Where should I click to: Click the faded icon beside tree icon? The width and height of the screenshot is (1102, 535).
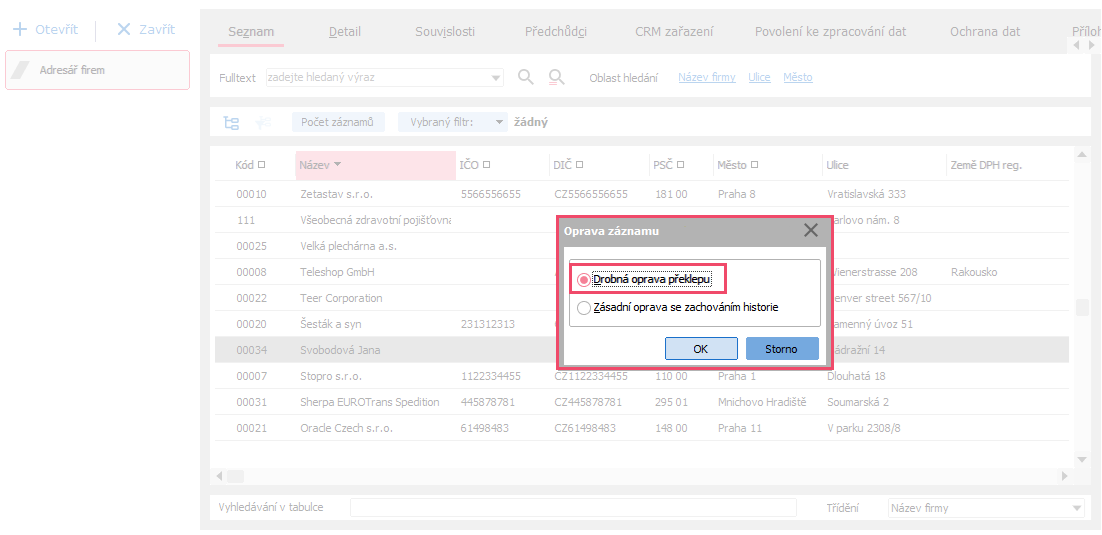tap(264, 123)
